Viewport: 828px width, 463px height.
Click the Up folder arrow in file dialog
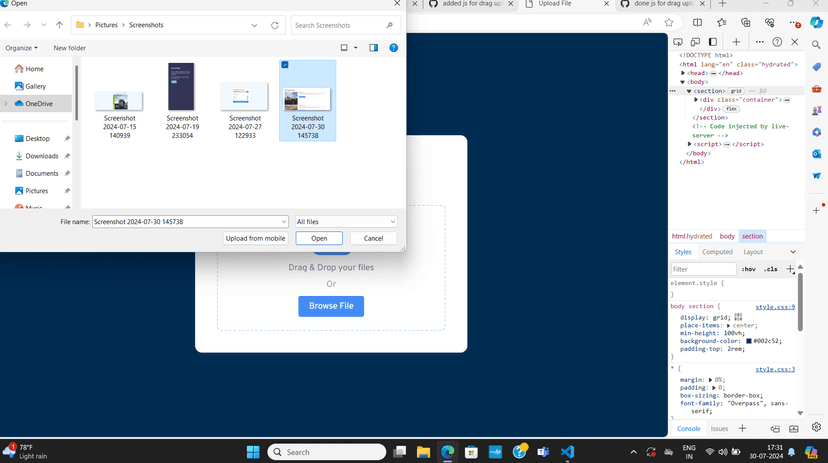pyautogui.click(x=59, y=25)
